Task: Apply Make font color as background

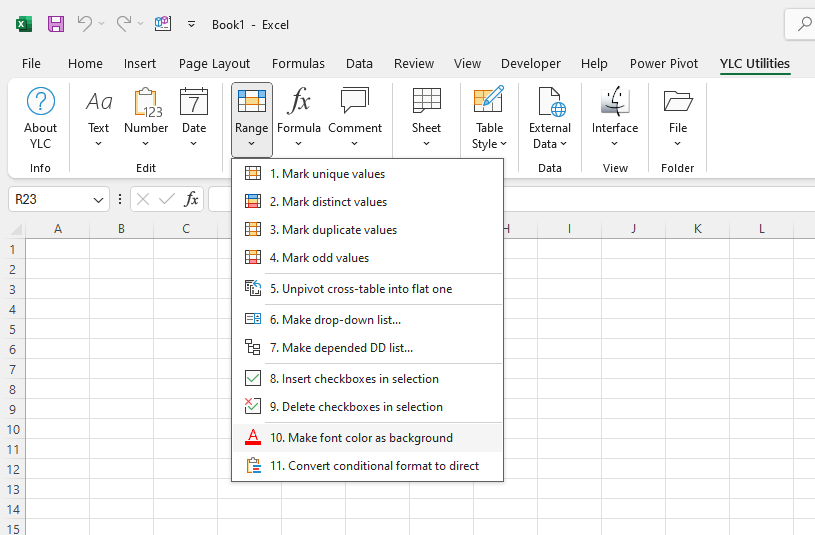Action: 361,438
